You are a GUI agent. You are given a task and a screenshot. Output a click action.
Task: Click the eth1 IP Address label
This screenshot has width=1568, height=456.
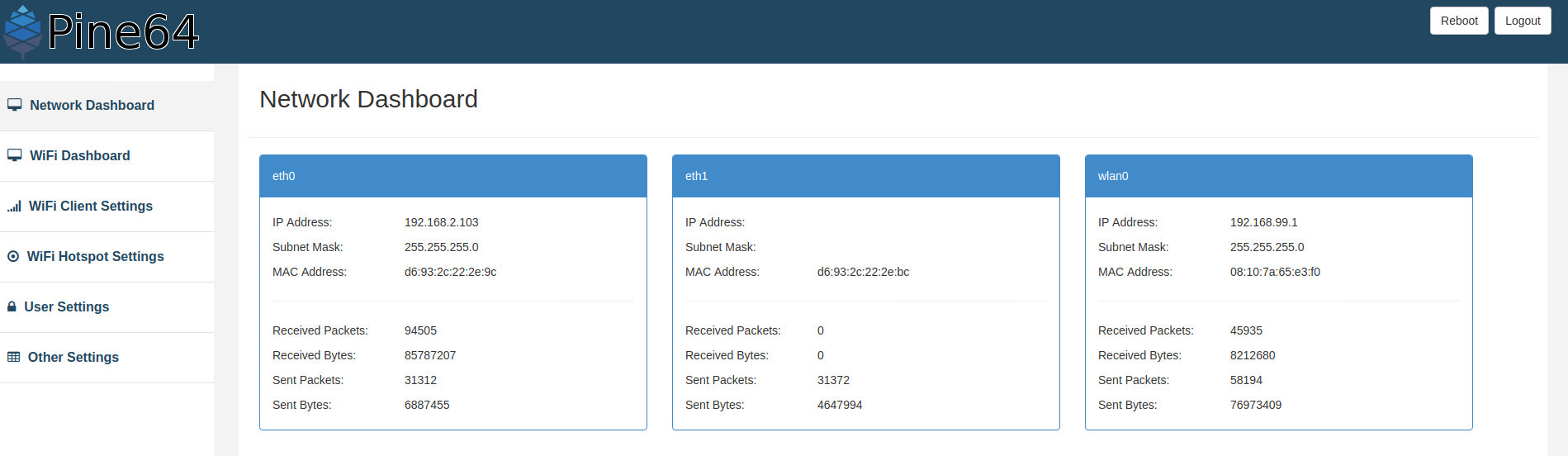tap(715, 222)
